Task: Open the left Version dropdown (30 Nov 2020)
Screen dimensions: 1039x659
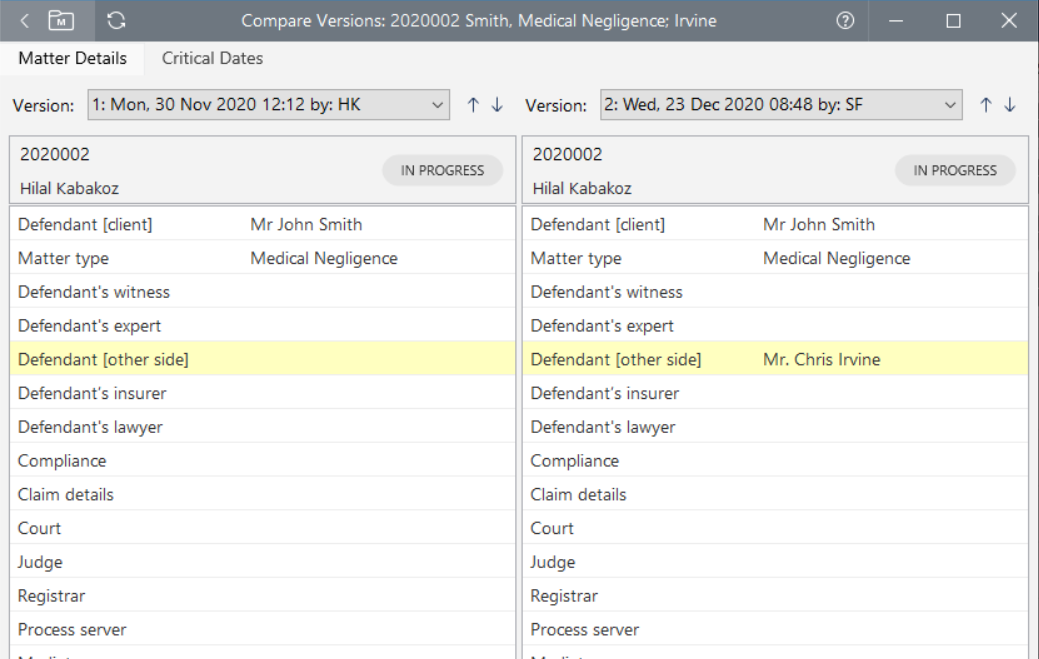Action: (x=268, y=105)
